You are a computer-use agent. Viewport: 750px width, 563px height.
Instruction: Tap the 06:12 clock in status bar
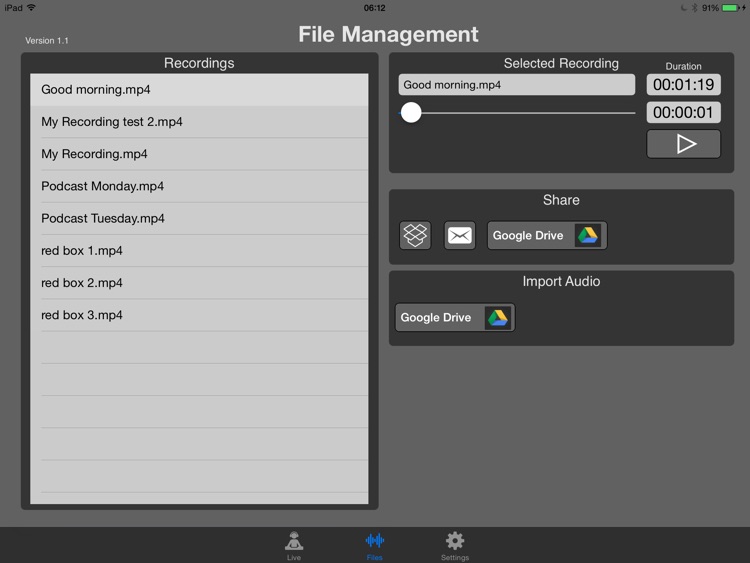[375, 8]
